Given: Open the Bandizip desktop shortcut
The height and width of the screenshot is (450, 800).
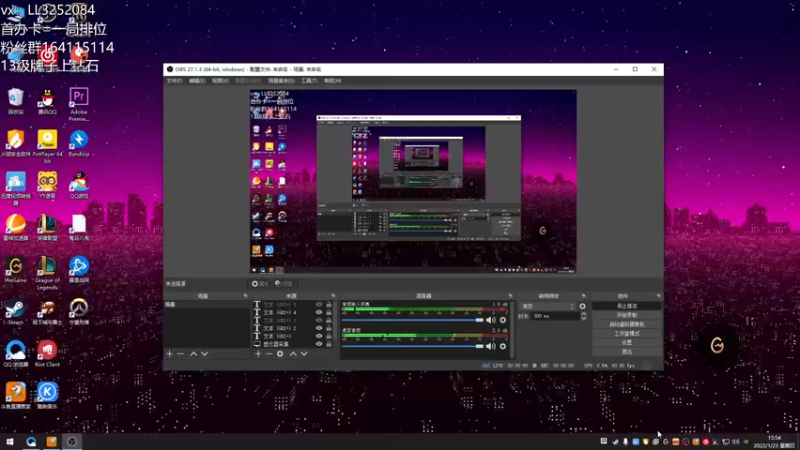Looking at the screenshot, I should pos(79,143).
